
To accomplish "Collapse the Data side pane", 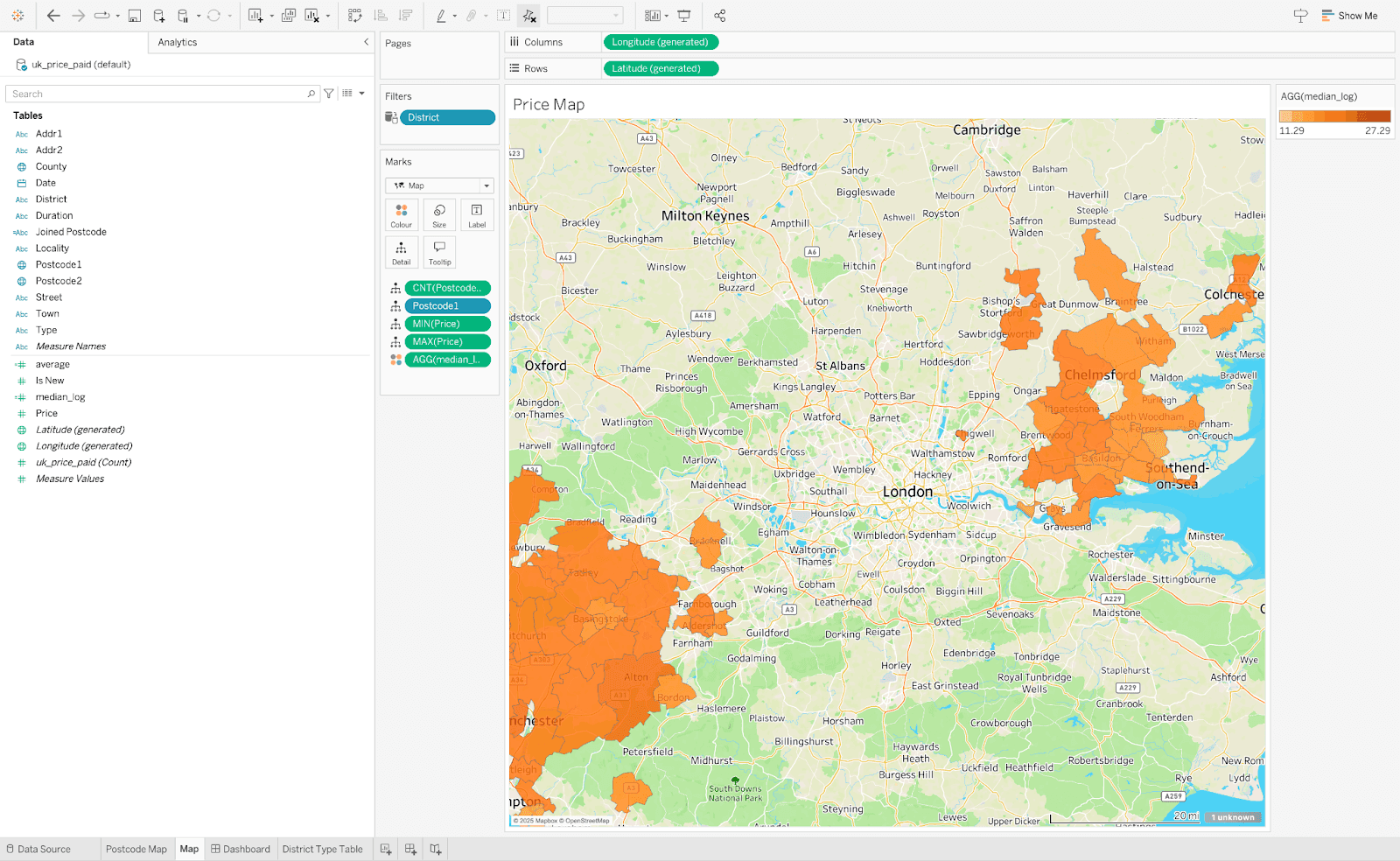I will point(366,42).
